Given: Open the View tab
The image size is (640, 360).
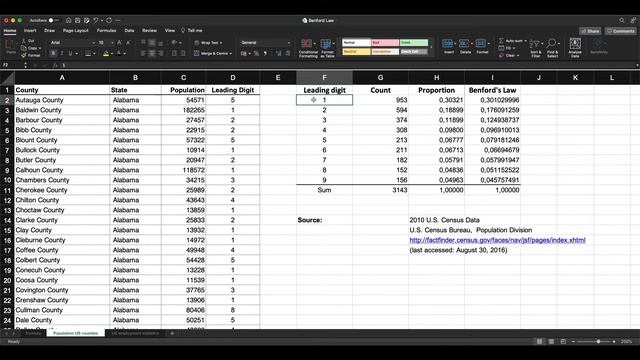Looking at the screenshot, I should point(170,31).
